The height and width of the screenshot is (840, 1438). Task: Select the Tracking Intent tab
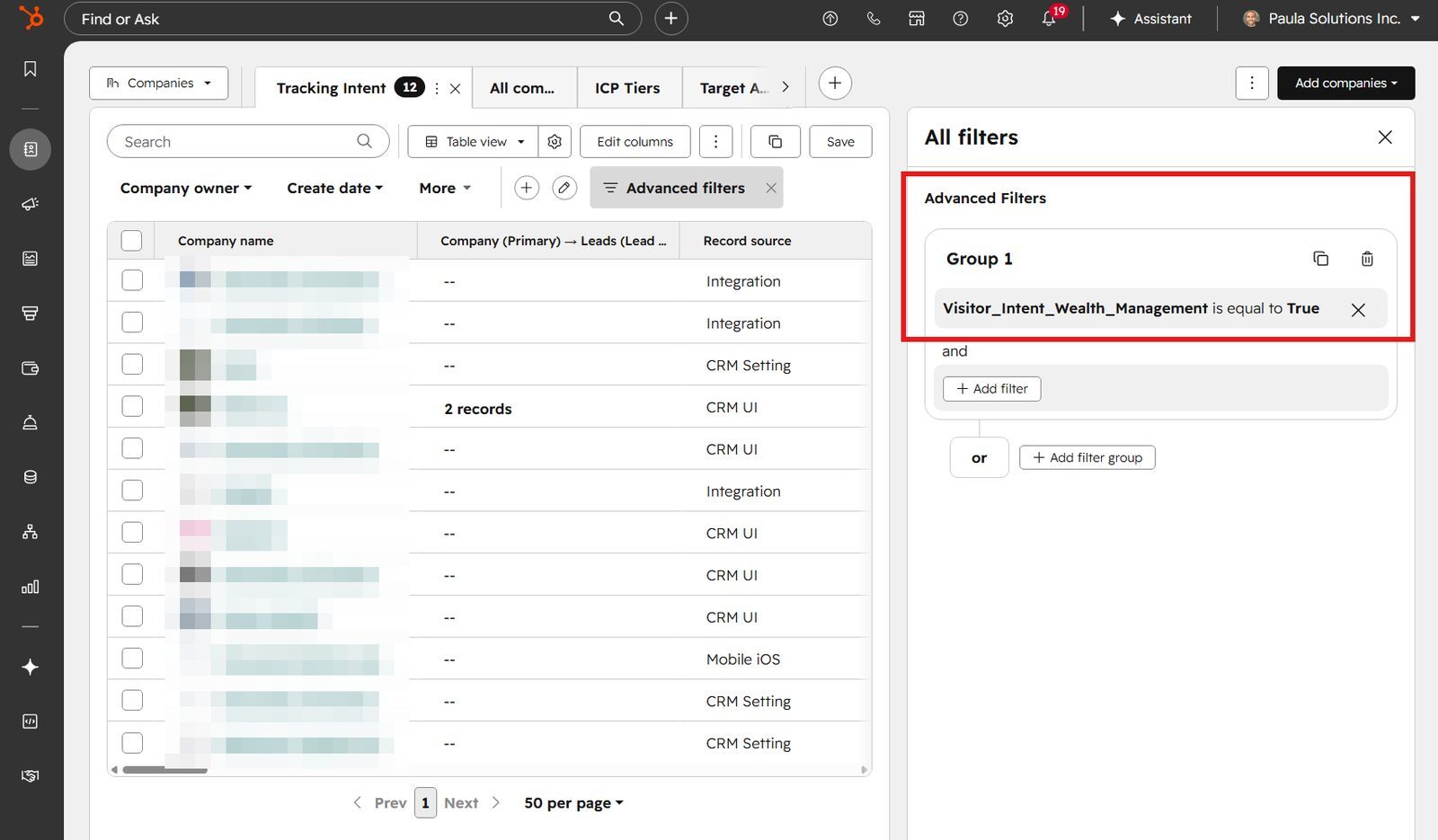[331, 88]
